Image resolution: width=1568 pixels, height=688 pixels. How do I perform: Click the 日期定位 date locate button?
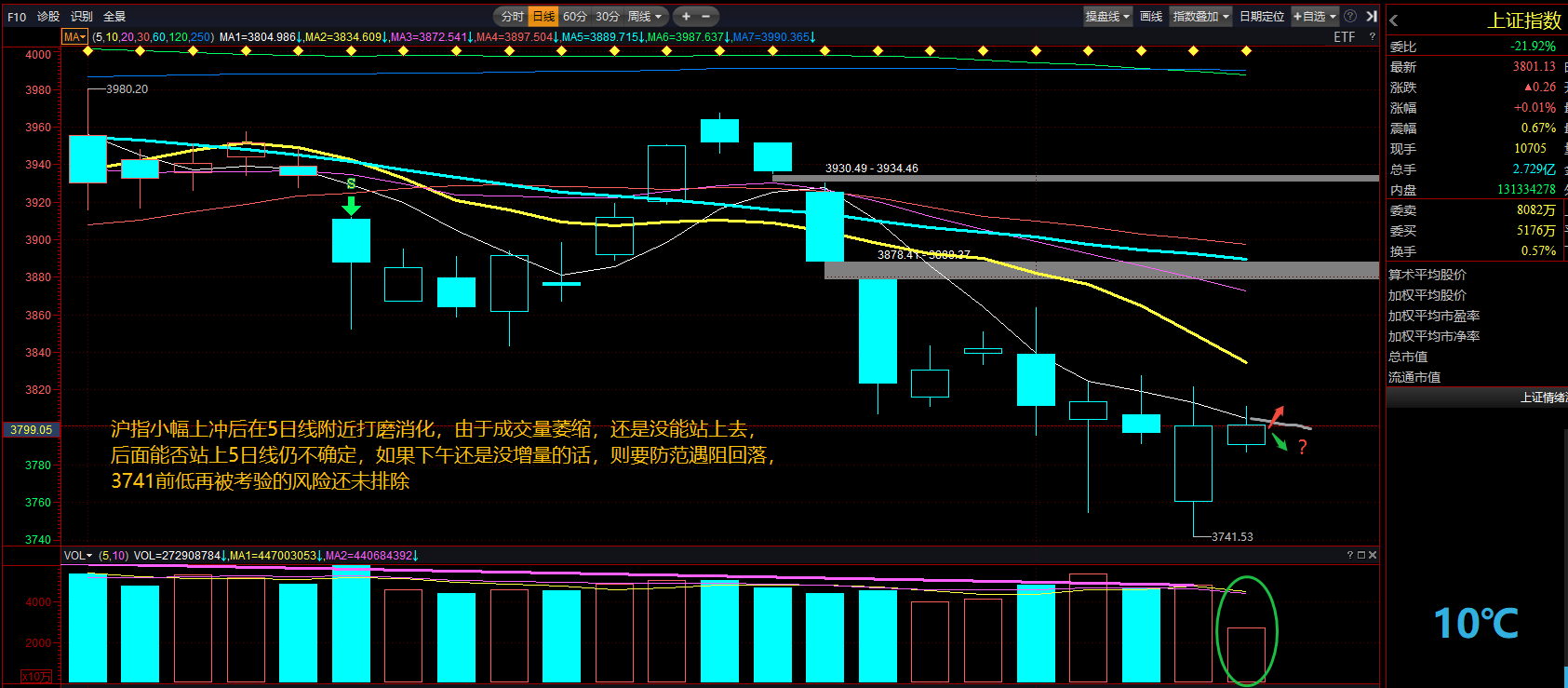(x=1262, y=16)
